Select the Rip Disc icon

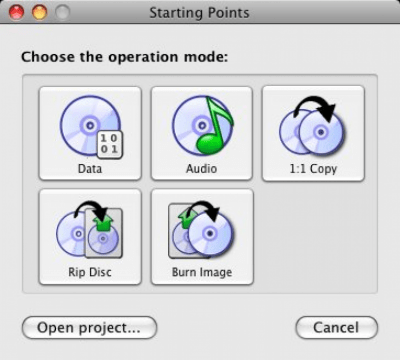point(89,230)
